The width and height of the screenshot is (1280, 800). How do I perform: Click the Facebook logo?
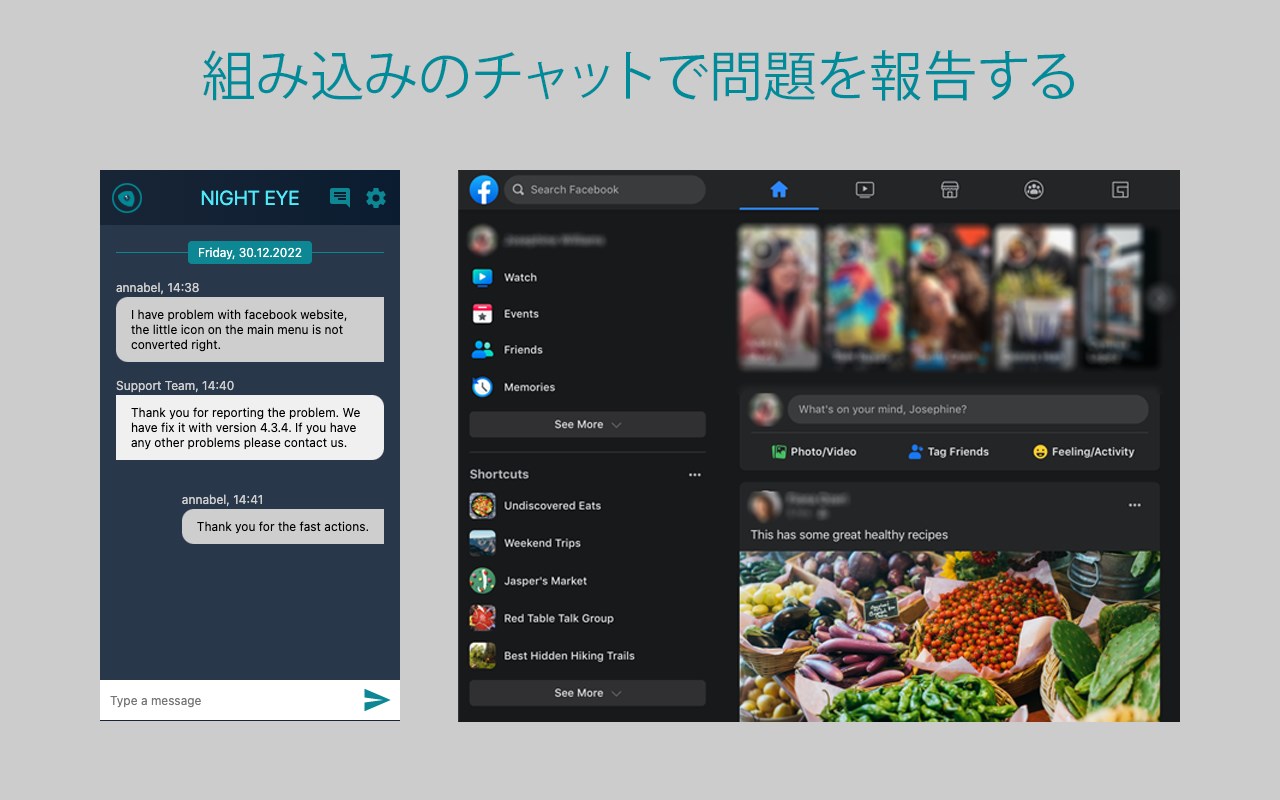[484, 189]
